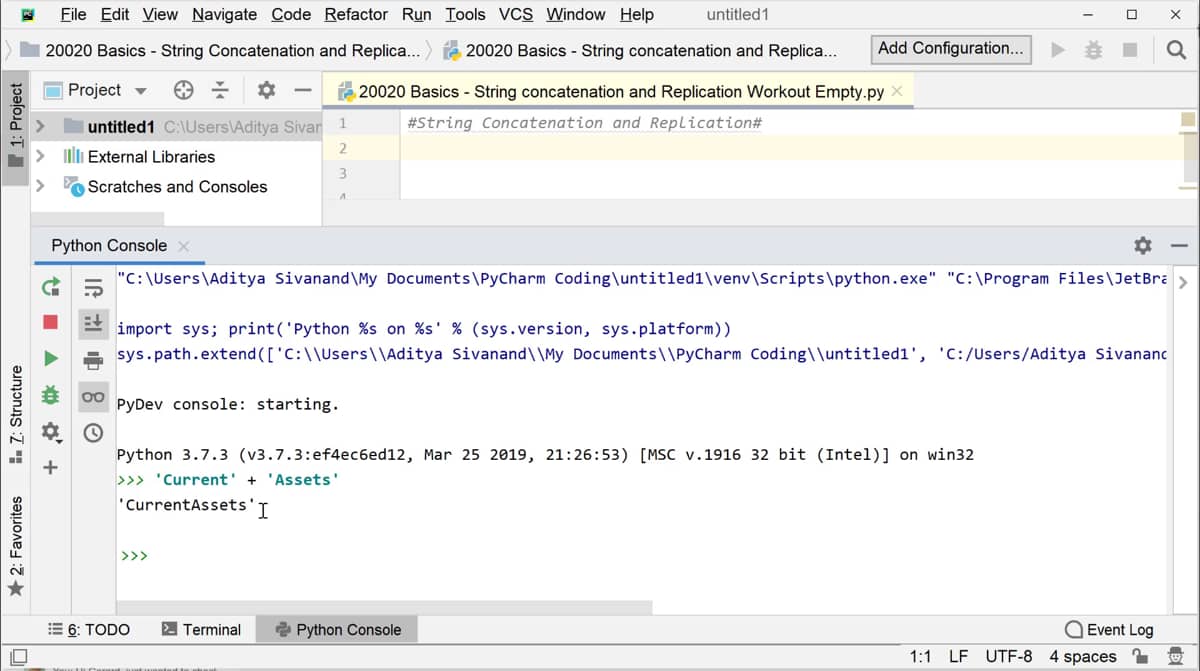Collapse all in the Project panel
The height and width of the screenshot is (671, 1200).
pos(220,90)
